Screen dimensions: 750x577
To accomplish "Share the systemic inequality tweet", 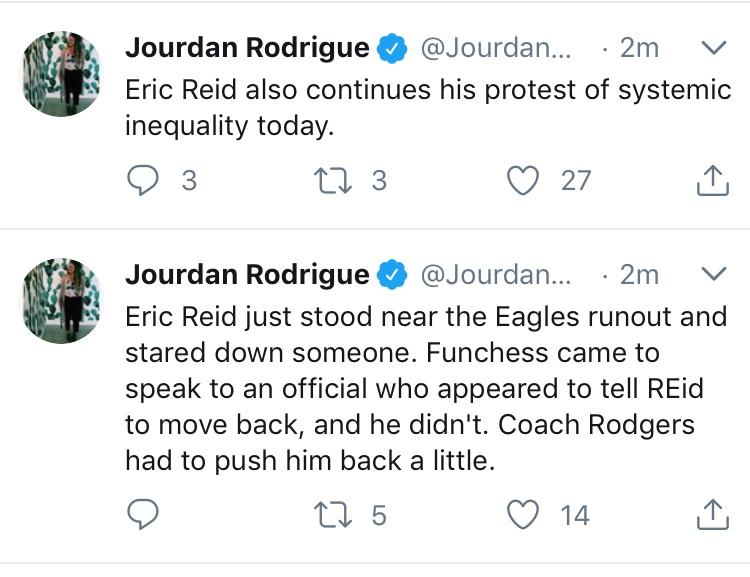I will pyautogui.click(x=710, y=181).
